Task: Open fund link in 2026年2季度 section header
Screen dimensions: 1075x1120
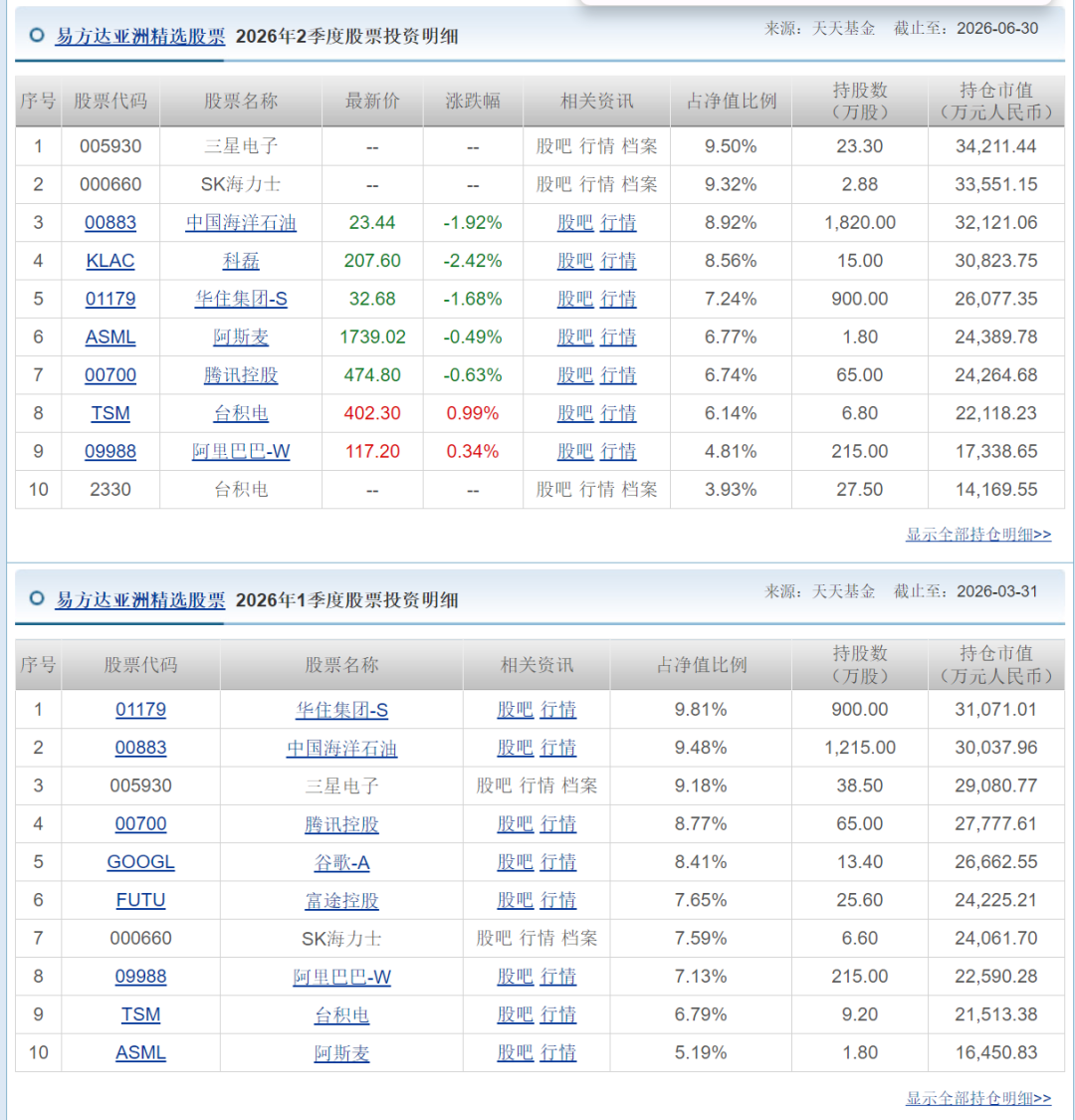Action: pos(140,37)
